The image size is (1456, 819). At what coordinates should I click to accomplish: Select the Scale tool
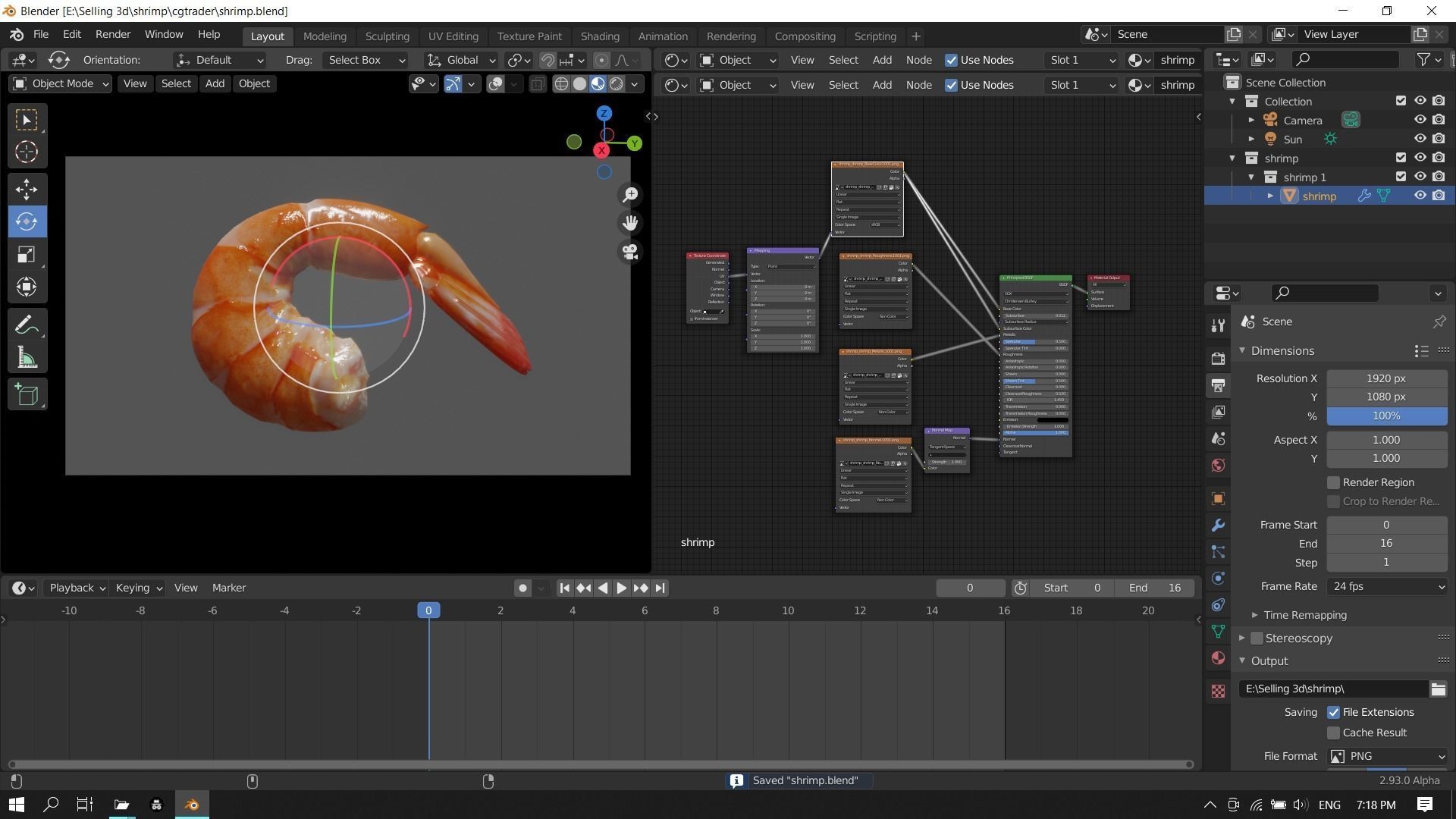point(27,254)
